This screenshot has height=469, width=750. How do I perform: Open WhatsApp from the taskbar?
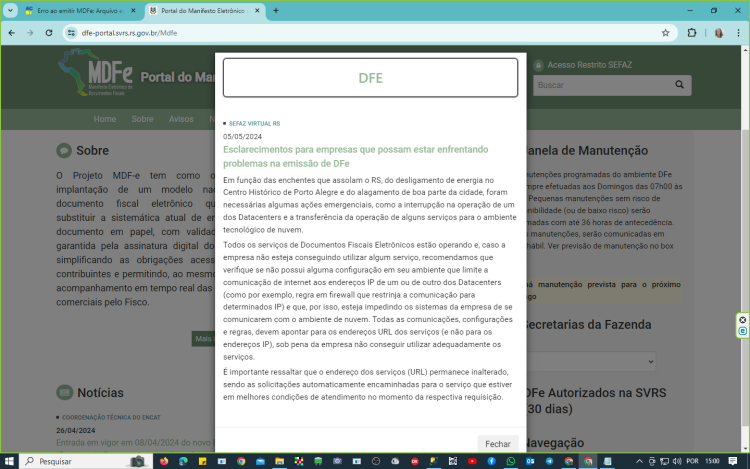click(511, 461)
